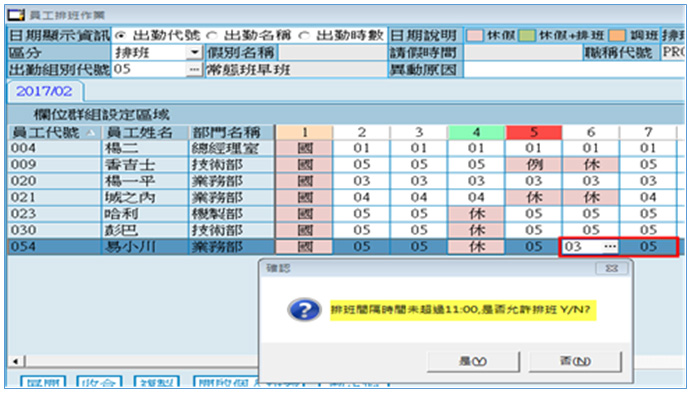696x399 pixels.
Task: Switch to the 2017/02 tab
Action: click(x=44, y=91)
